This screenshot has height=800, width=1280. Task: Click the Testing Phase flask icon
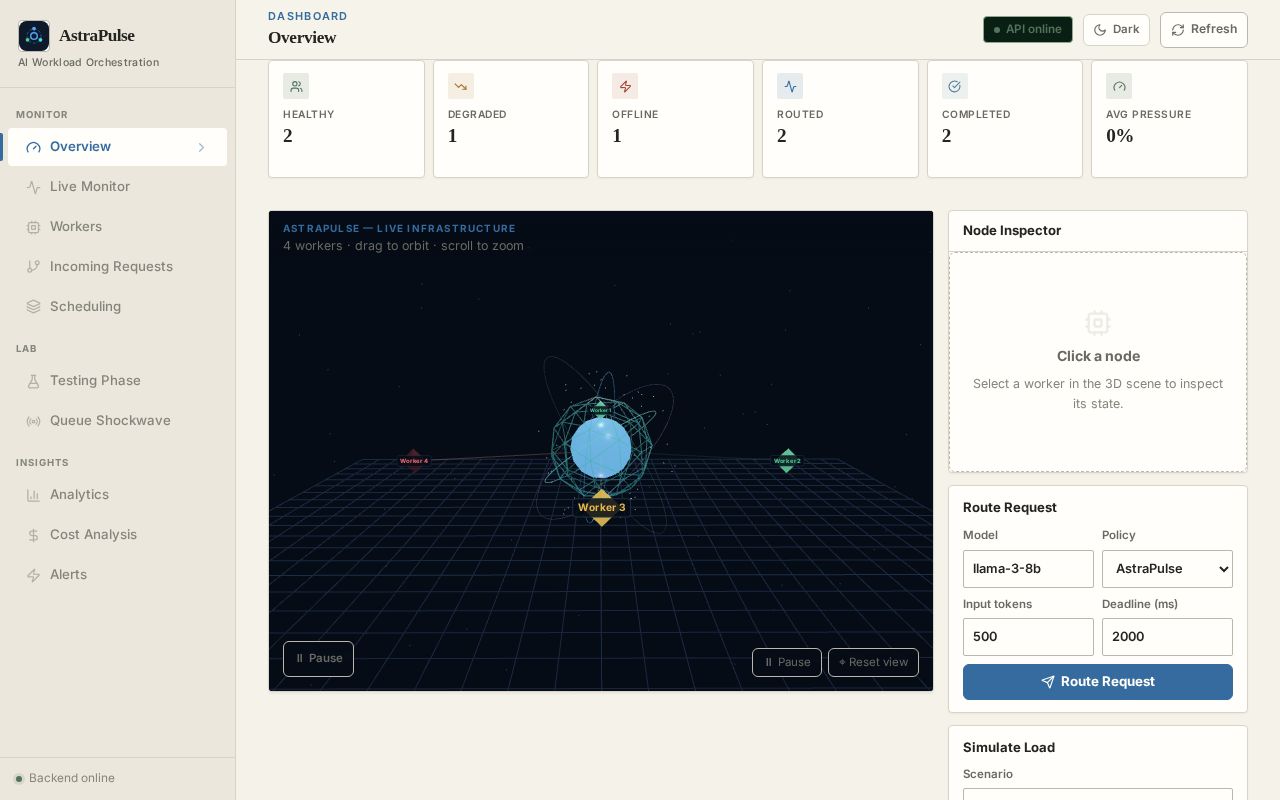[33, 381]
